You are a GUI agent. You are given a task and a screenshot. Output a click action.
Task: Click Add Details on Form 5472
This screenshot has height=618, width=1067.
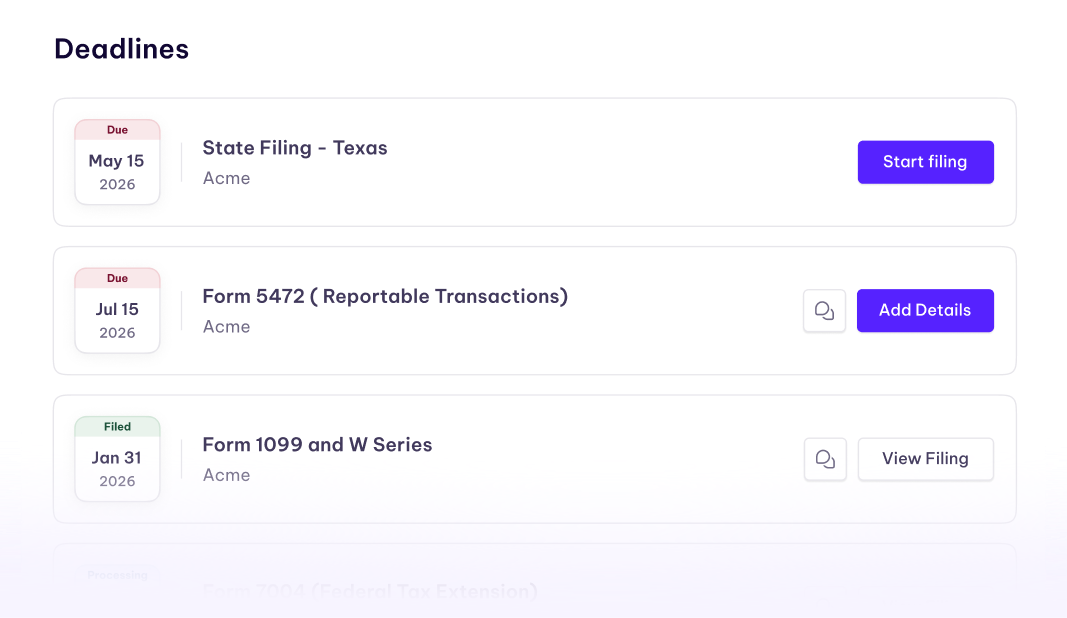point(925,310)
